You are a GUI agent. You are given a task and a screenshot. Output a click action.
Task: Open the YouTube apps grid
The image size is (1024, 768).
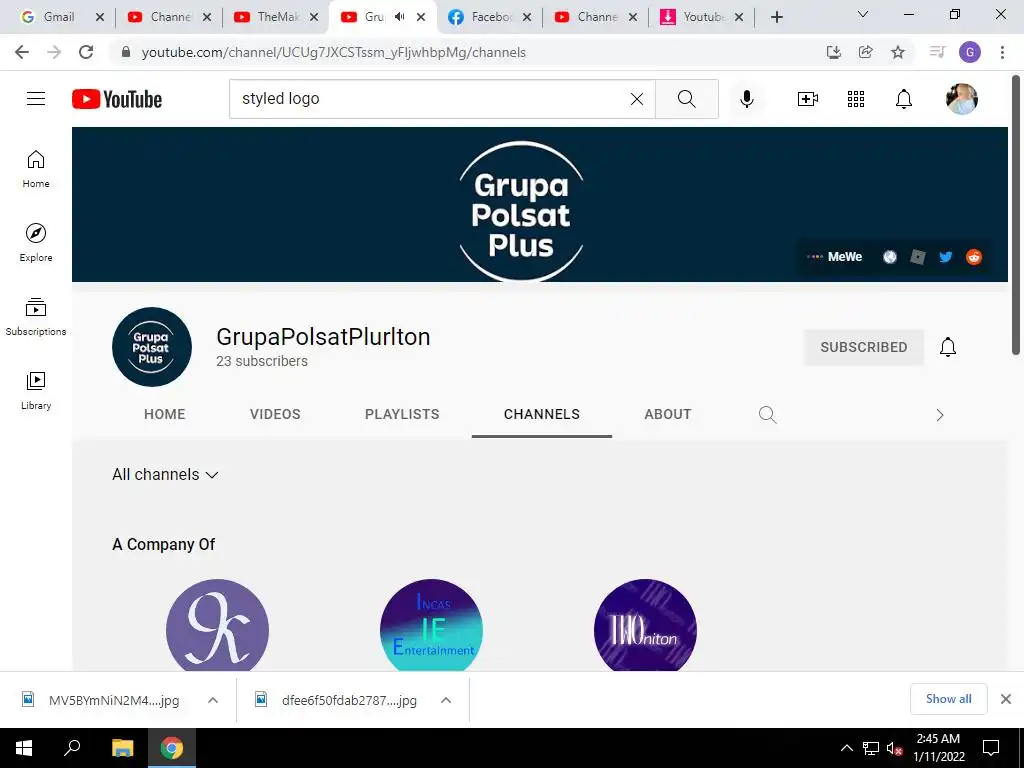coord(856,99)
